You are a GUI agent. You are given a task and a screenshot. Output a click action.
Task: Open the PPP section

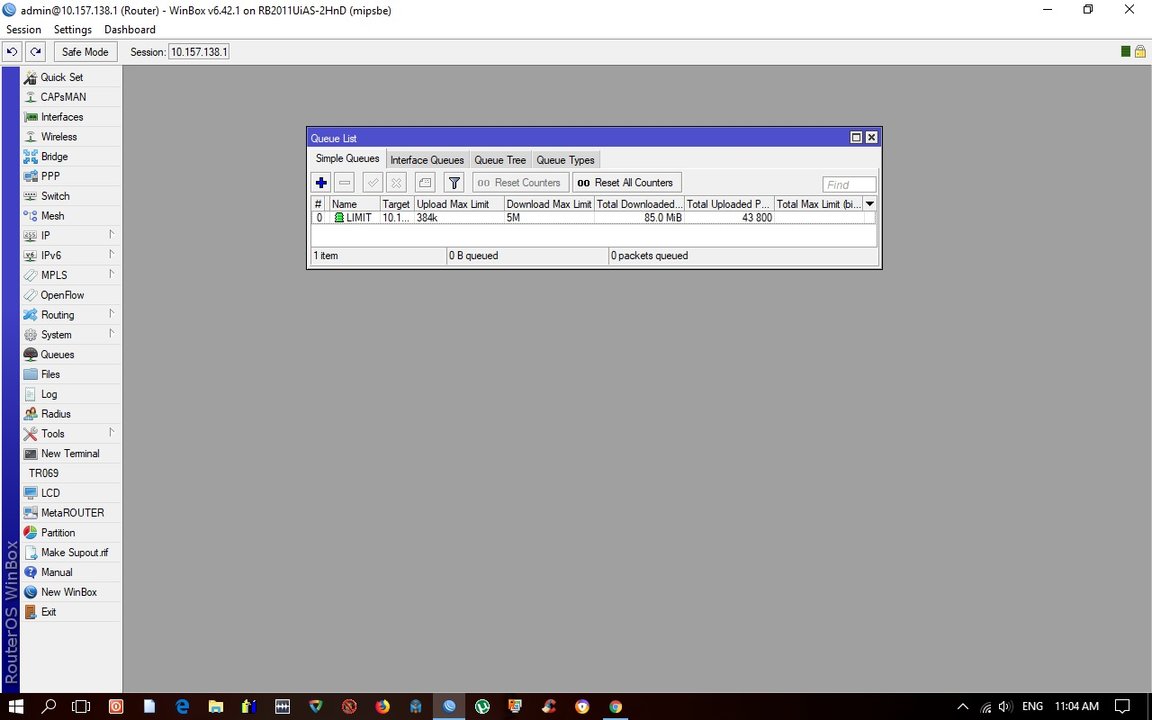(71, 176)
